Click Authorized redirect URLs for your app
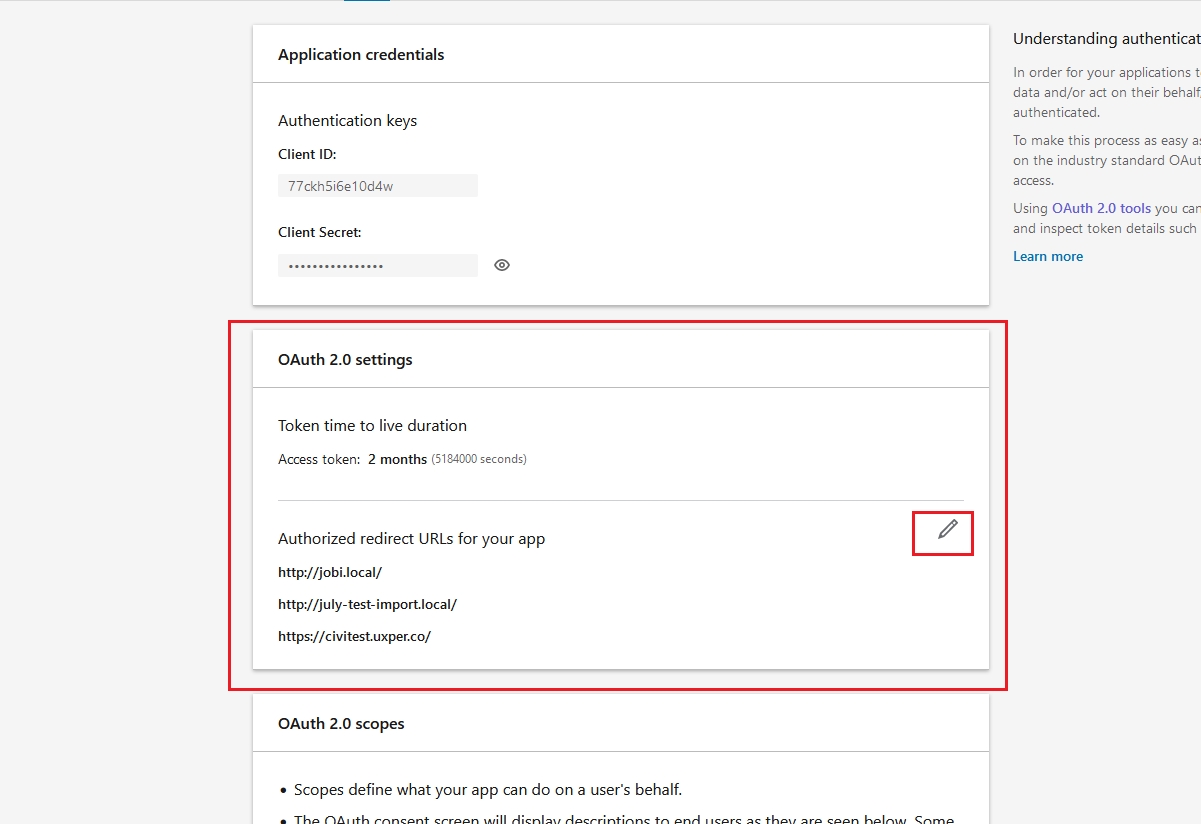The width and height of the screenshot is (1201, 824). tap(411, 538)
